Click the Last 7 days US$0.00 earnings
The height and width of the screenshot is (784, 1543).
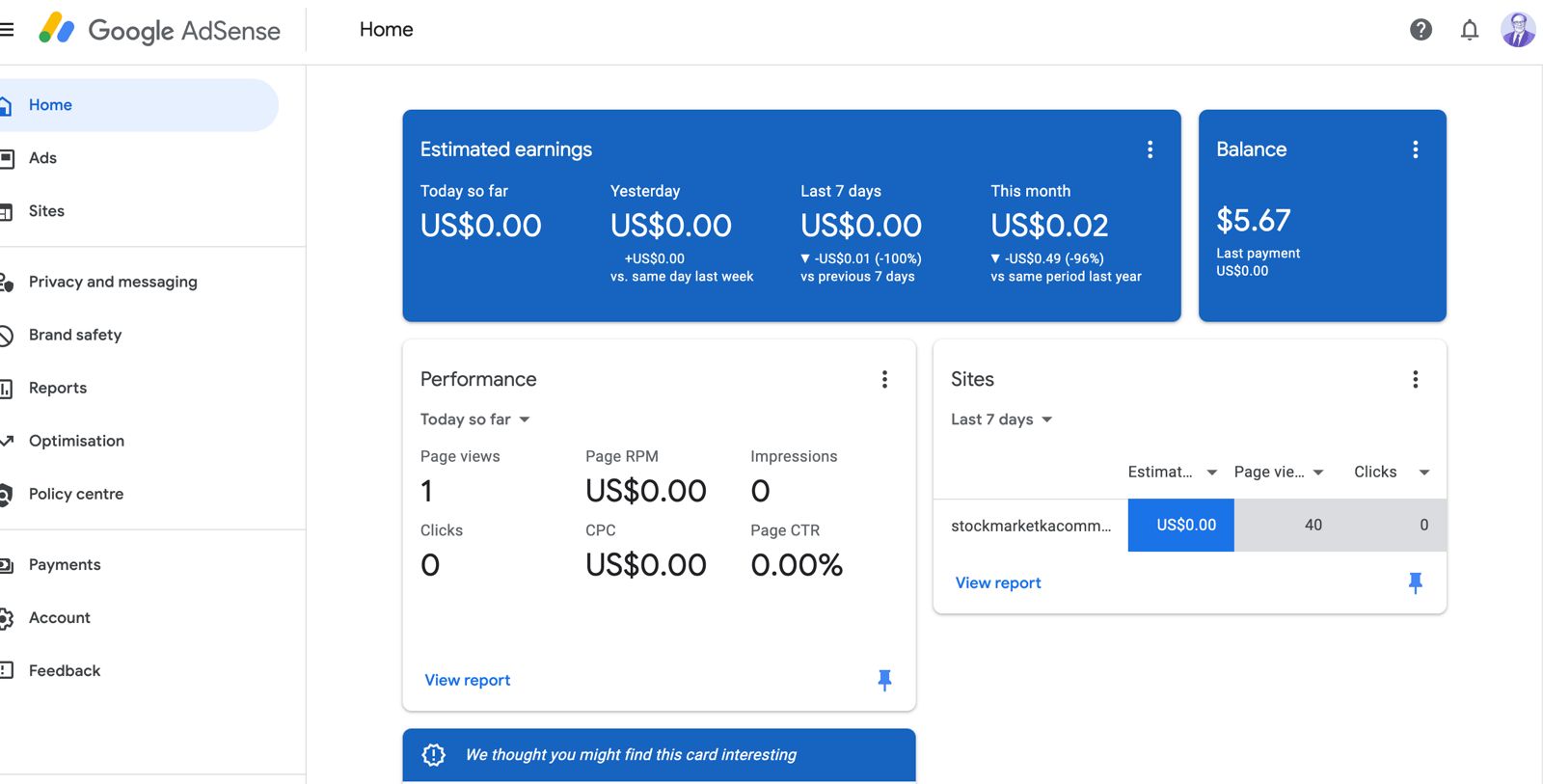pyautogui.click(x=861, y=226)
